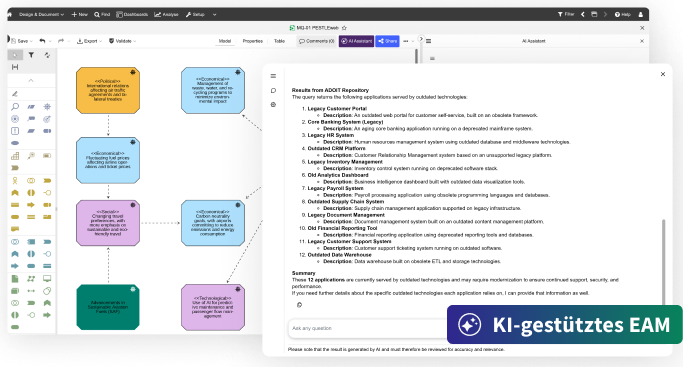The image size is (683, 367).
Task: Open the user account icon in top bar
Action: 640,14
